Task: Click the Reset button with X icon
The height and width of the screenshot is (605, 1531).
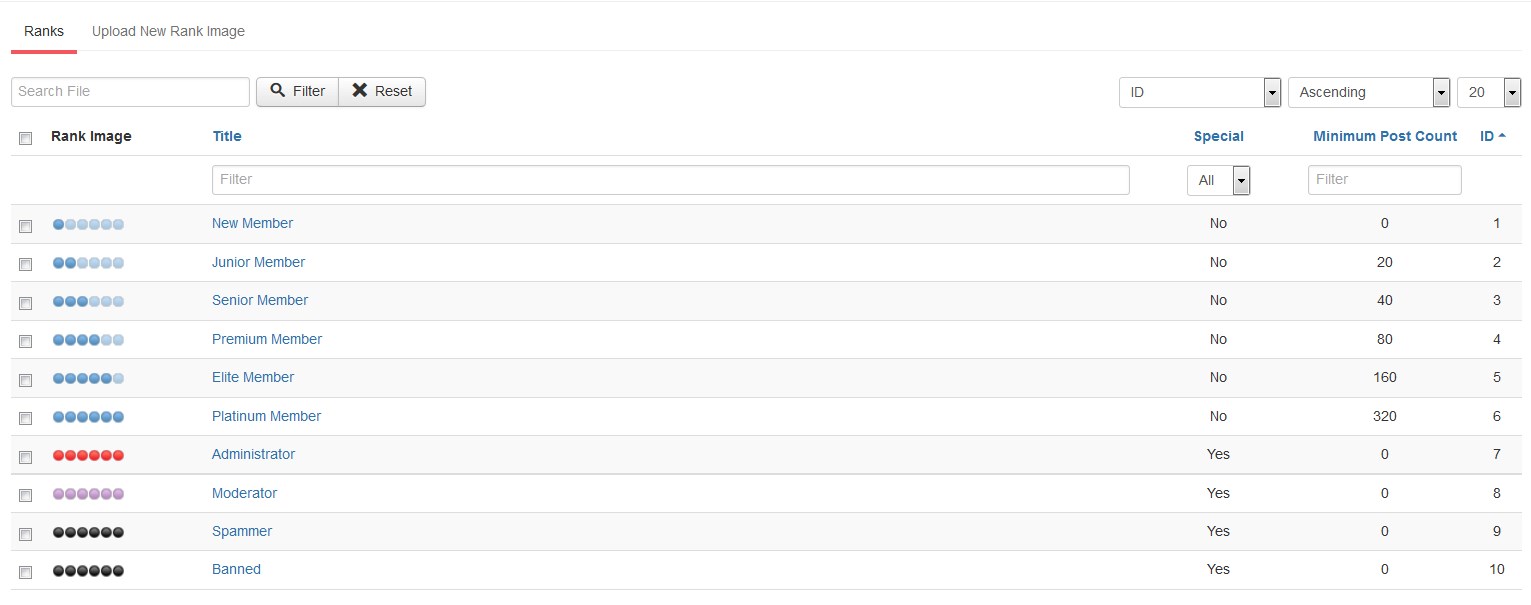Action: pyautogui.click(x=382, y=91)
